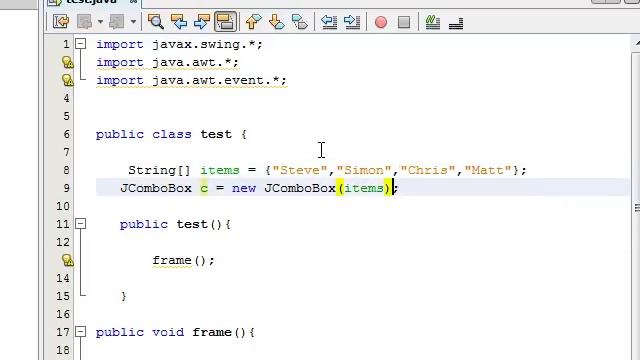The height and width of the screenshot is (360, 640).
Task: Navigate forward in editor history
Action: 116,22
